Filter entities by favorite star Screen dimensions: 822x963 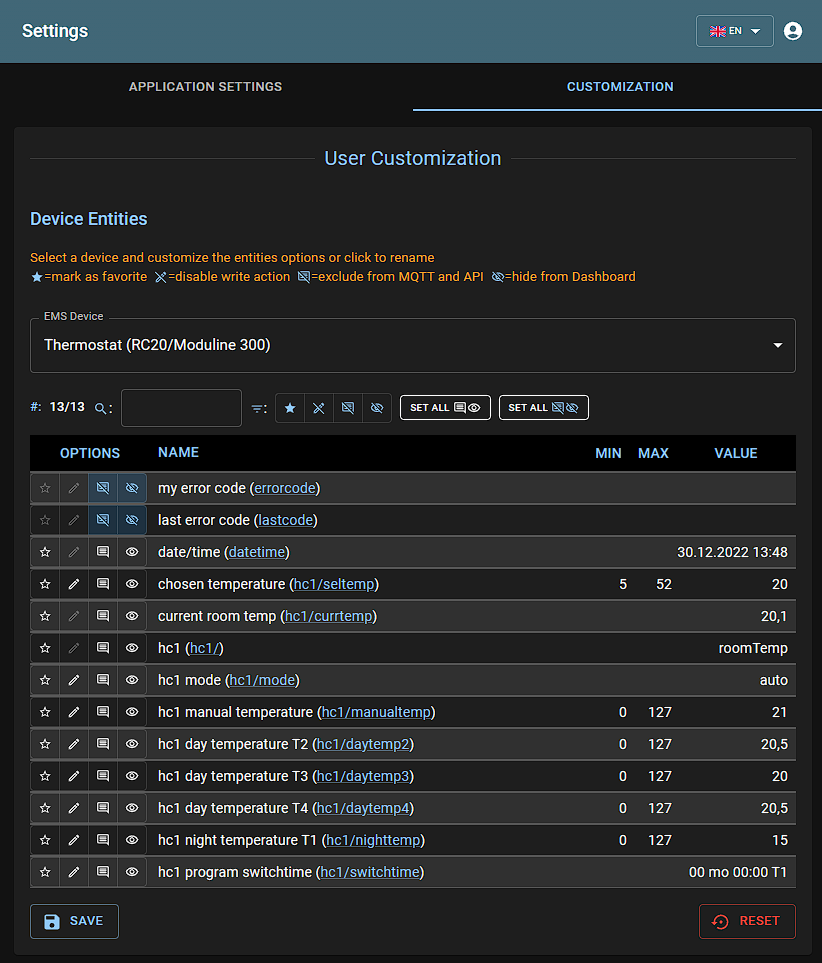coord(290,408)
